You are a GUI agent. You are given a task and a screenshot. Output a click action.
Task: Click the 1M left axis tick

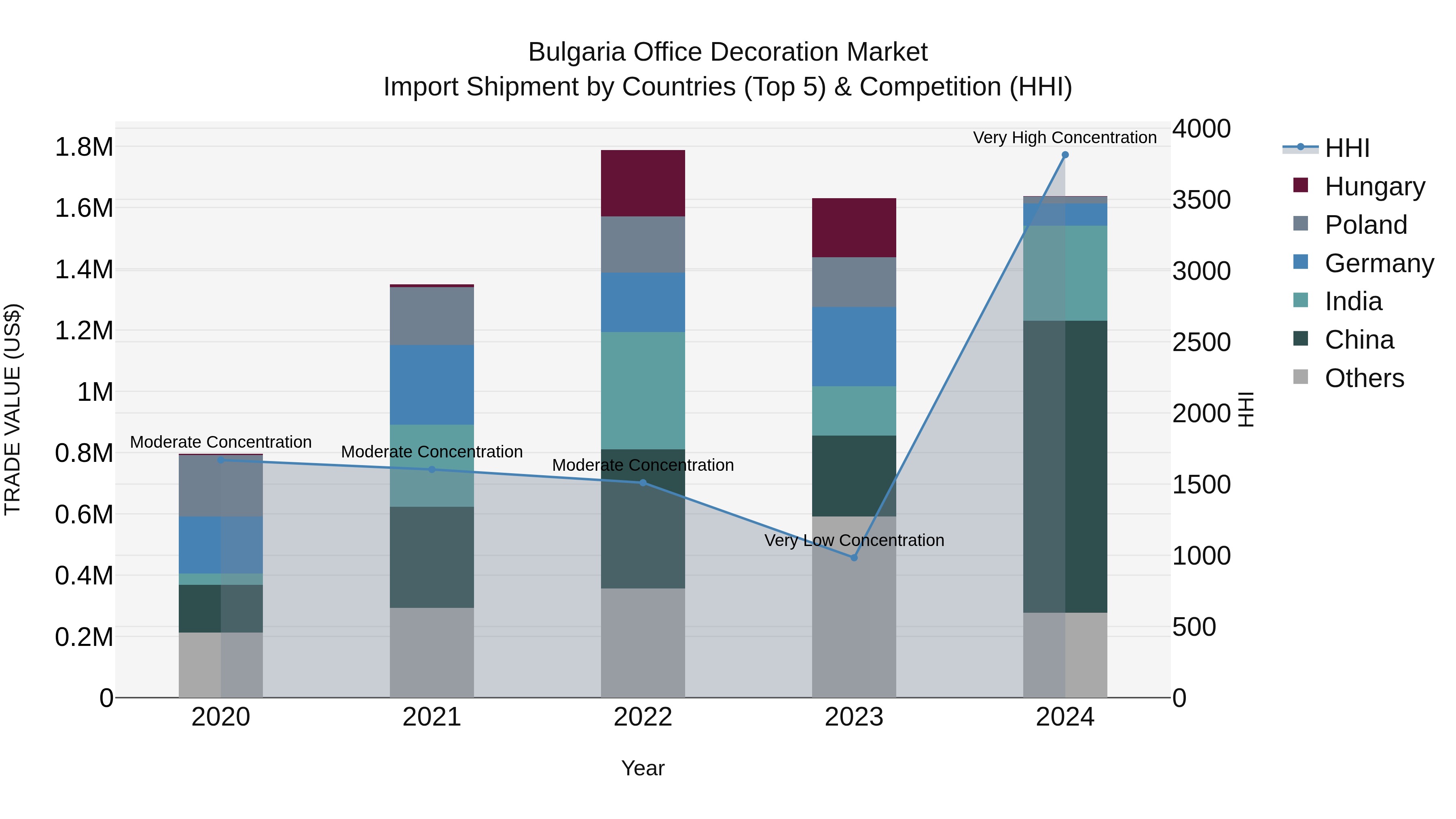click(95, 392)
